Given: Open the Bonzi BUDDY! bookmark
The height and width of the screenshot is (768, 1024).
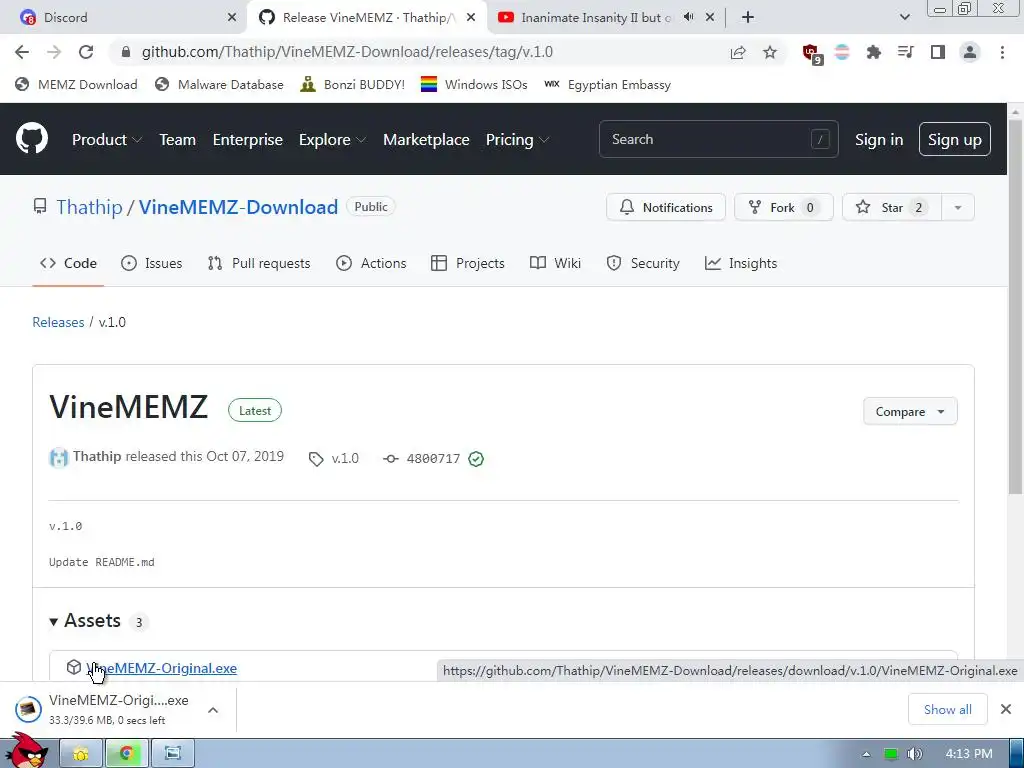Looking at the screenshot, I should (353, 85).
